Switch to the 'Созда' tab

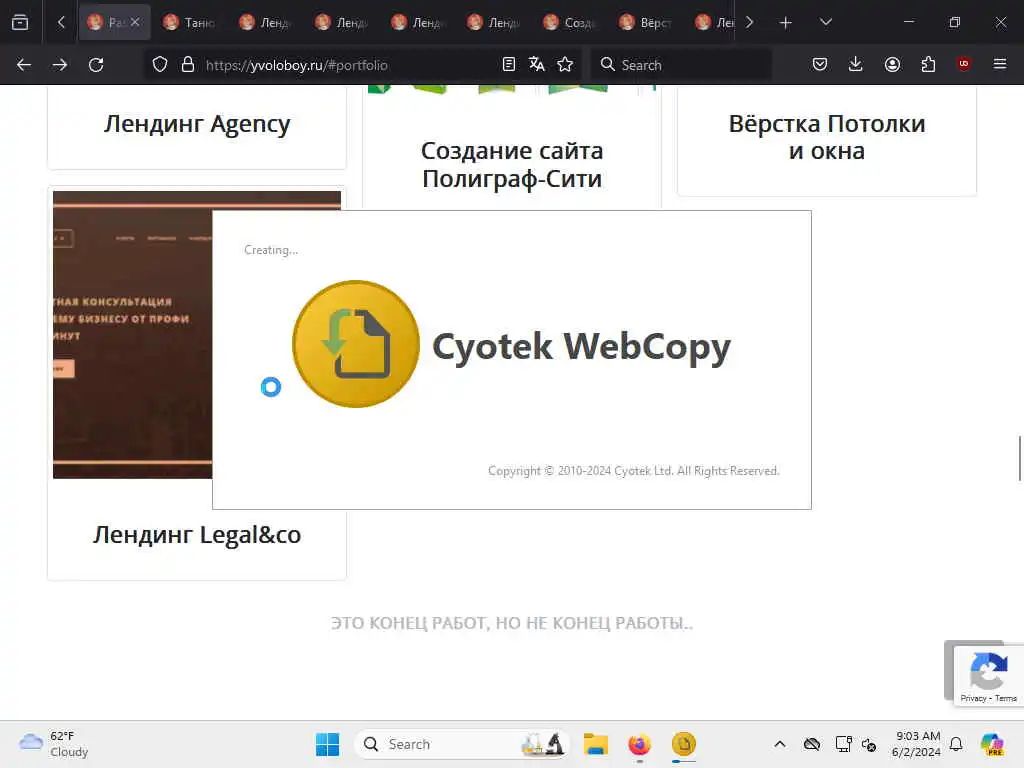569,22
